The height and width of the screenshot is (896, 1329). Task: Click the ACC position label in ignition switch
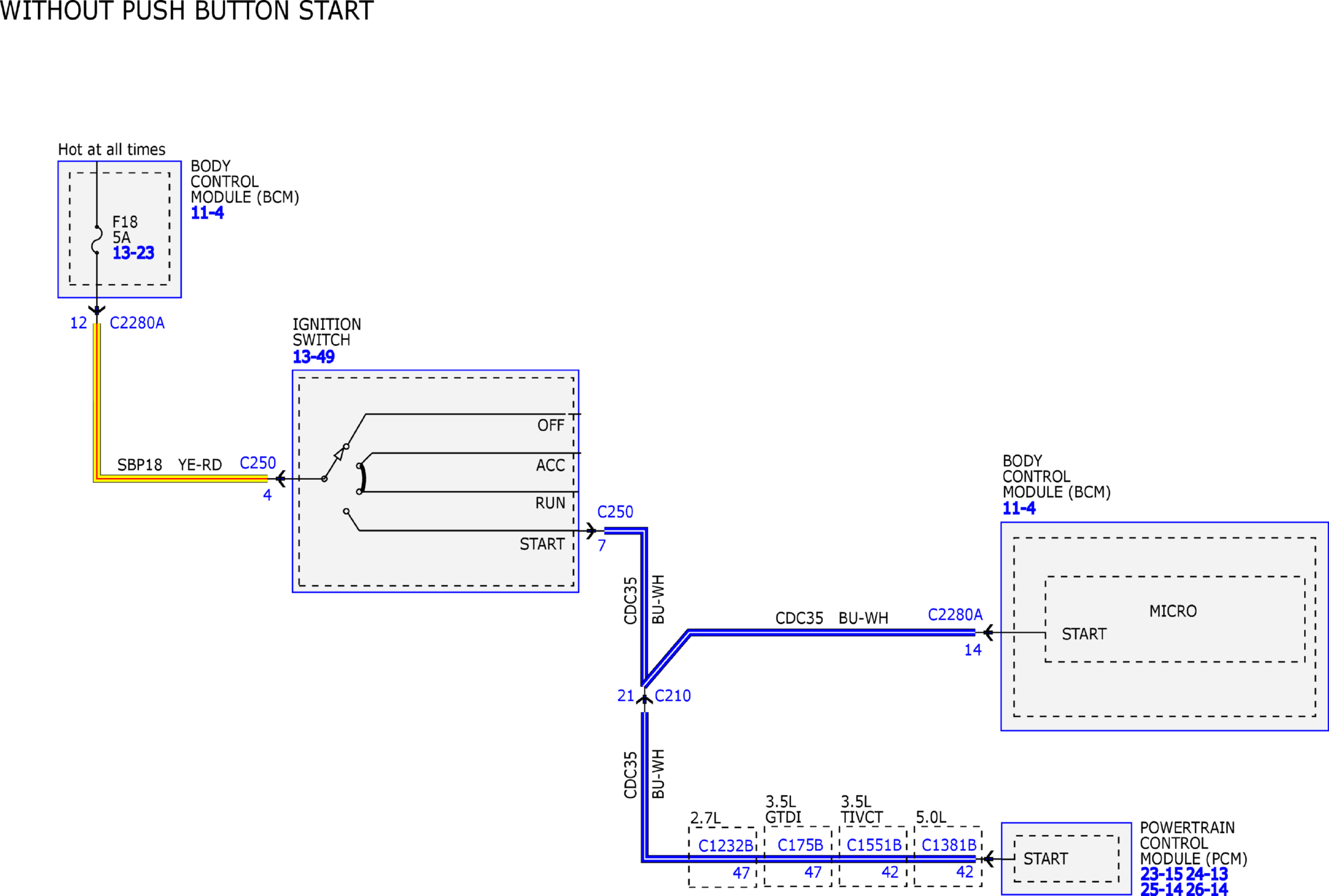[550, 465]
